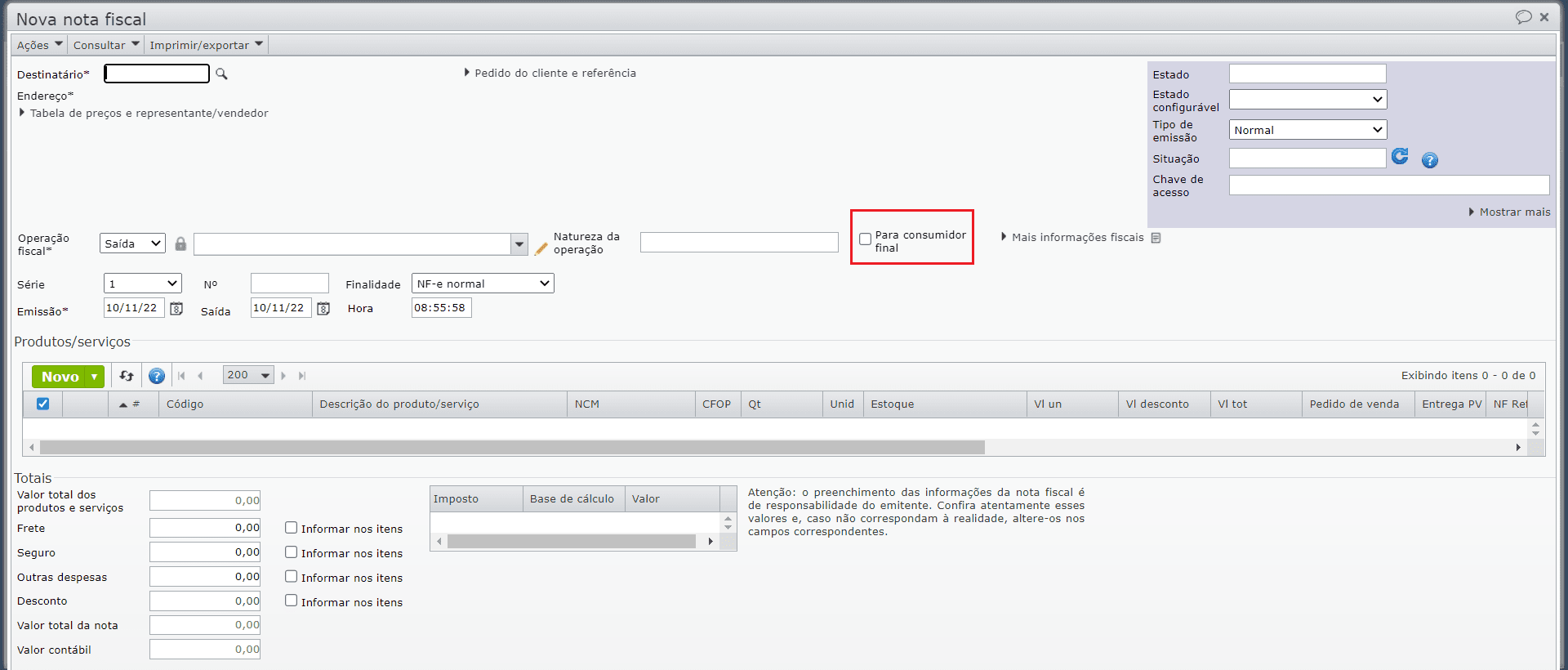Change the page size dropdown showing 200
The height and width of the screenshot is (670, 1568).
click(x=248, y=375)
